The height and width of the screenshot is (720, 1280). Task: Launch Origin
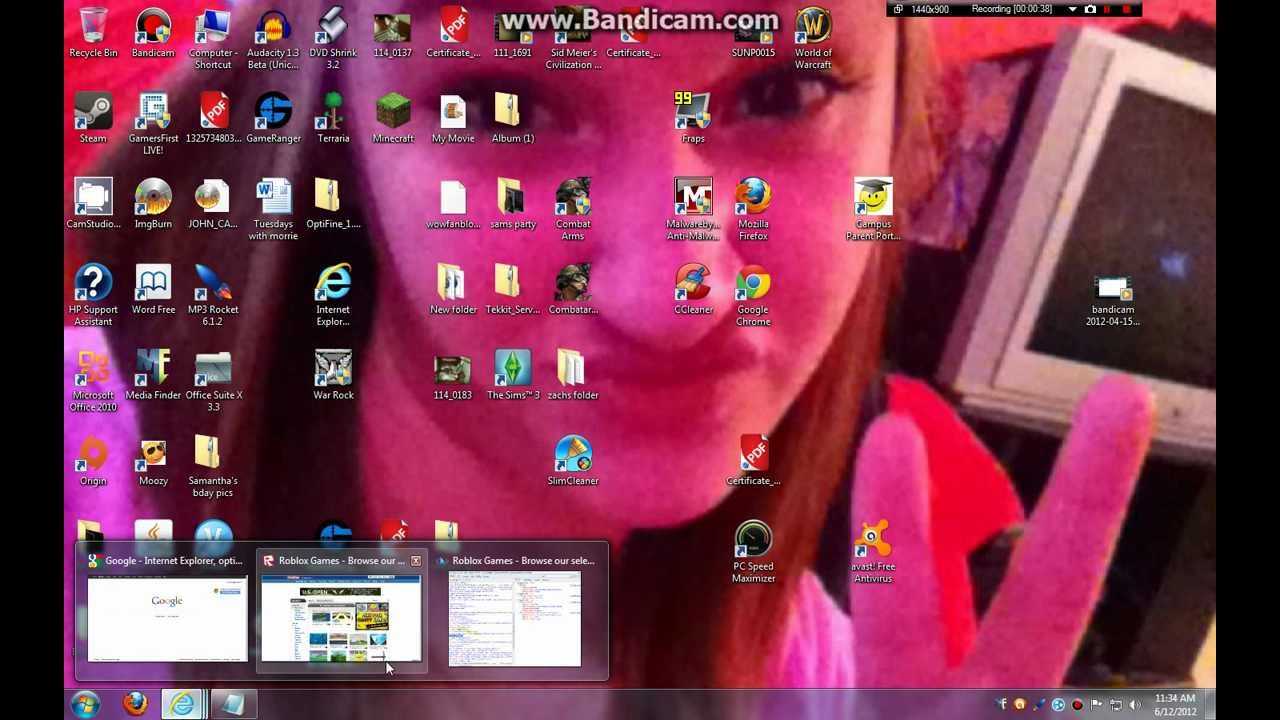93,461
